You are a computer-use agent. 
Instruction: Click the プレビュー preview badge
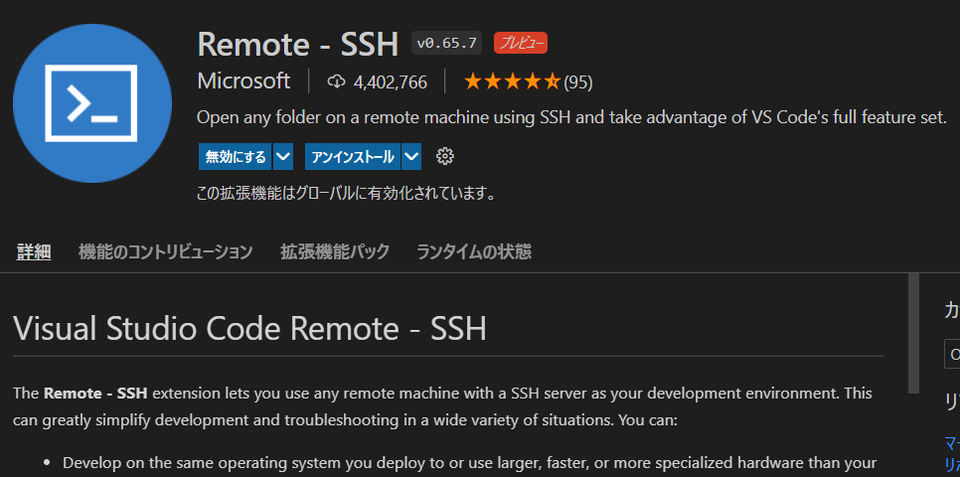click(520, 43)
